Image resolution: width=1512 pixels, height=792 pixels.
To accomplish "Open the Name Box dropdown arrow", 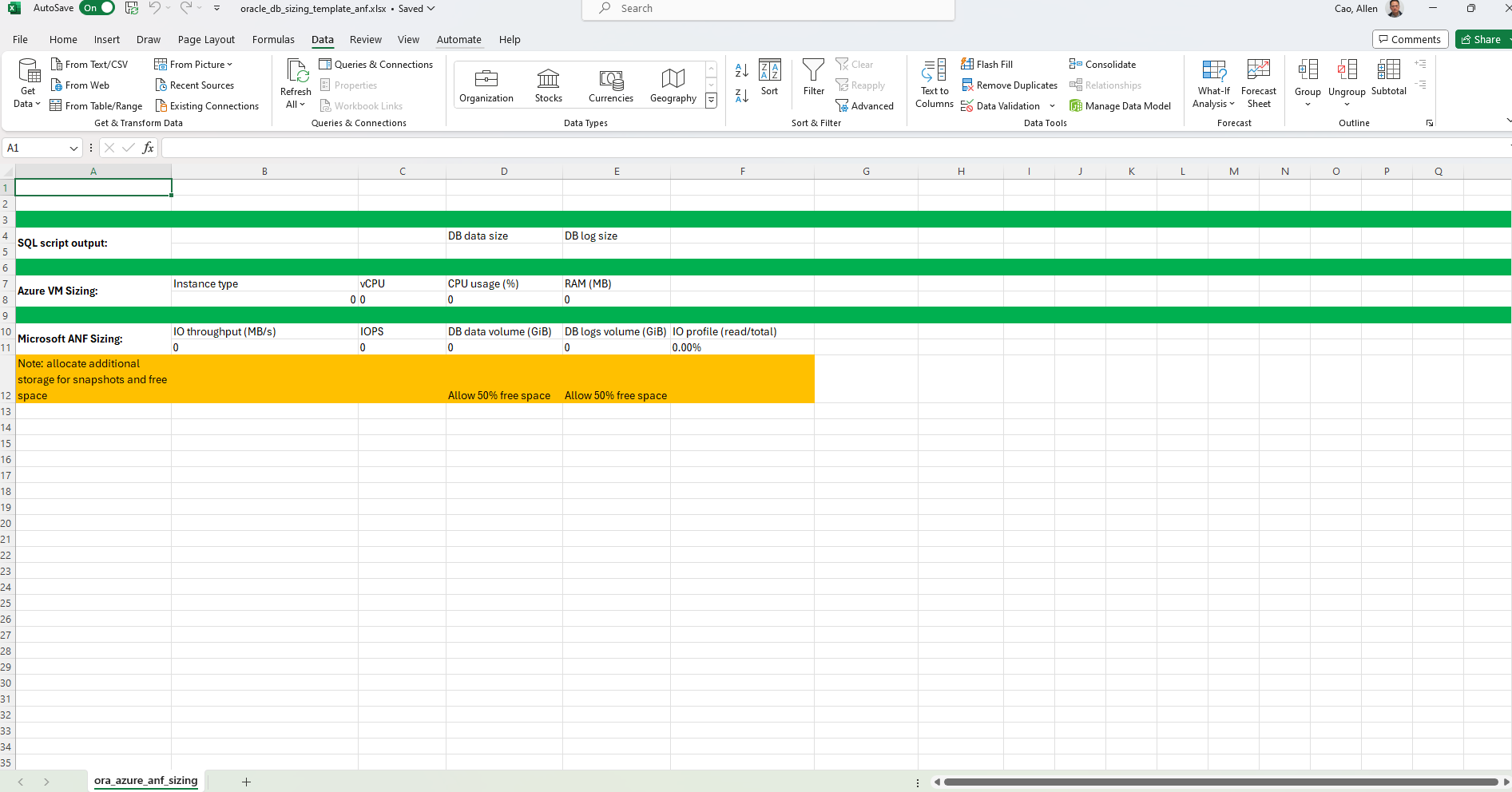I will click(x=73, y=148).
